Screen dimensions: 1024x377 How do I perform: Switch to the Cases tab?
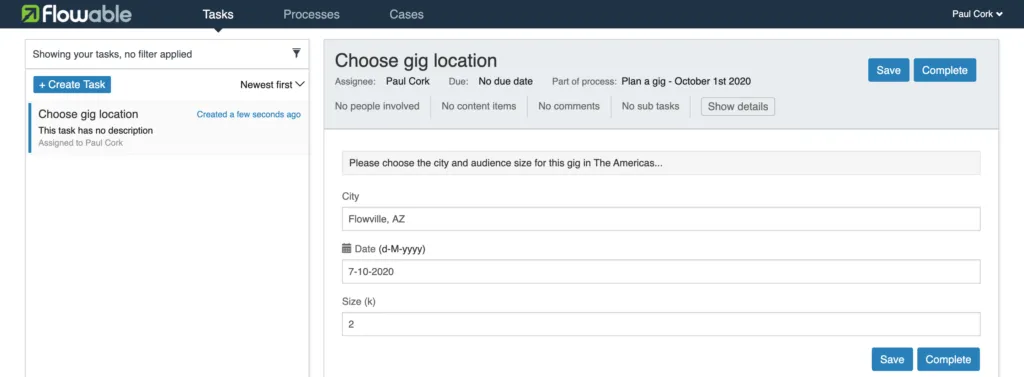coord(406,14)
